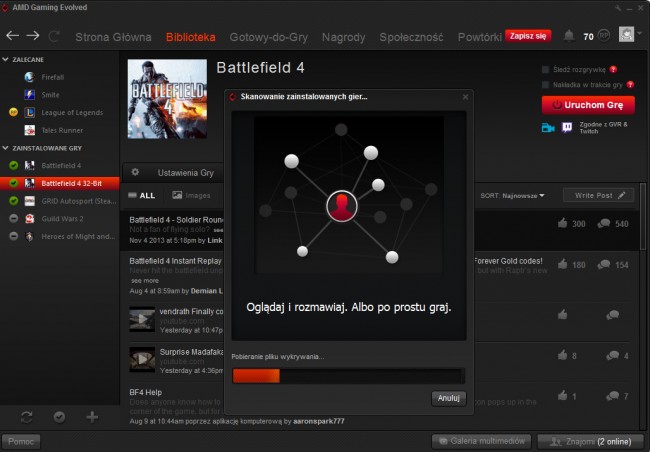The height and width of the screenshot is (452, 650).
Task: Click the gear icon beside Ustawienia Gry
Action: 135,172
